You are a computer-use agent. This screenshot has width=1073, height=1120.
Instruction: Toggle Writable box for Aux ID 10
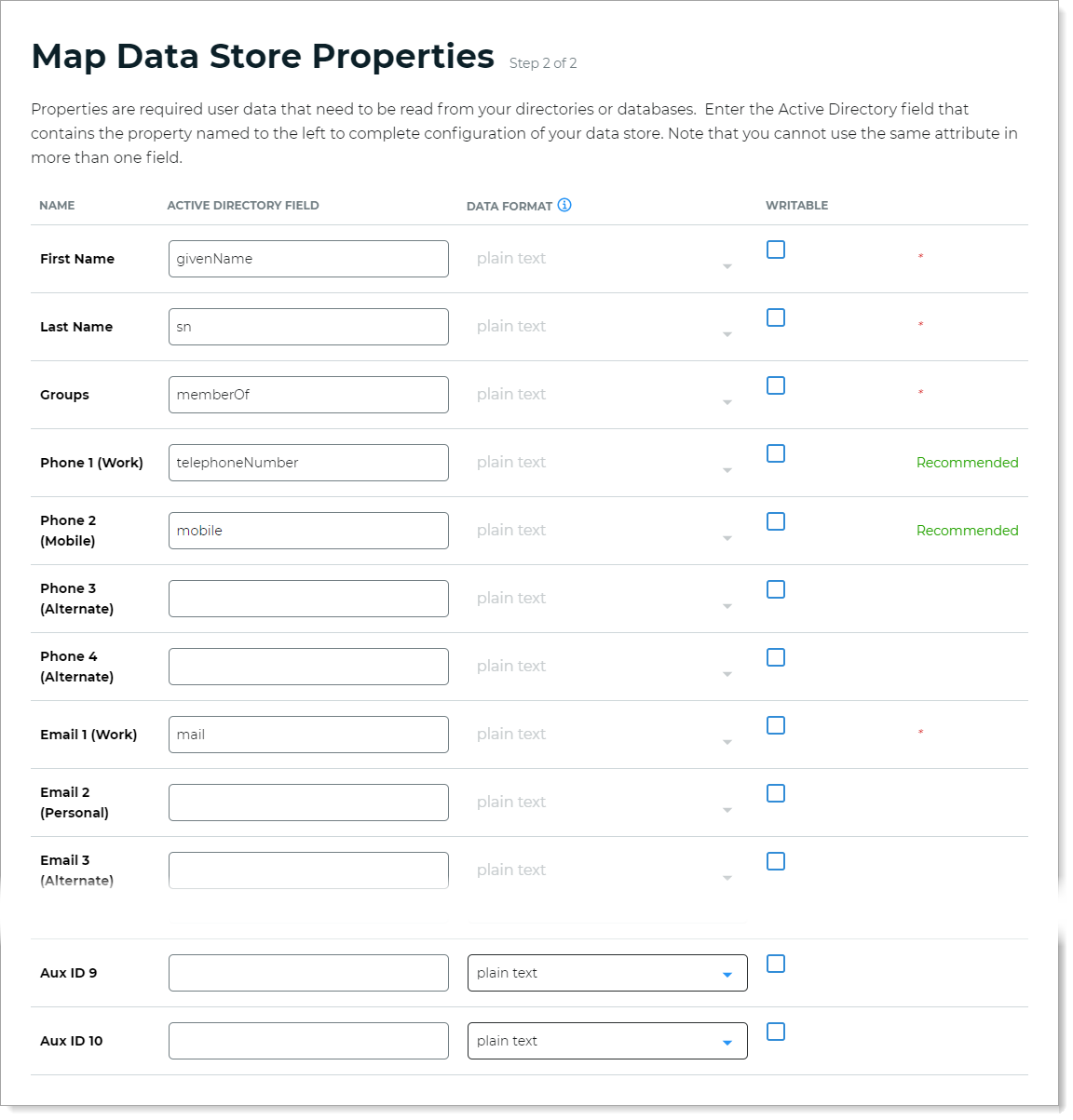(x=776, y=1032)
